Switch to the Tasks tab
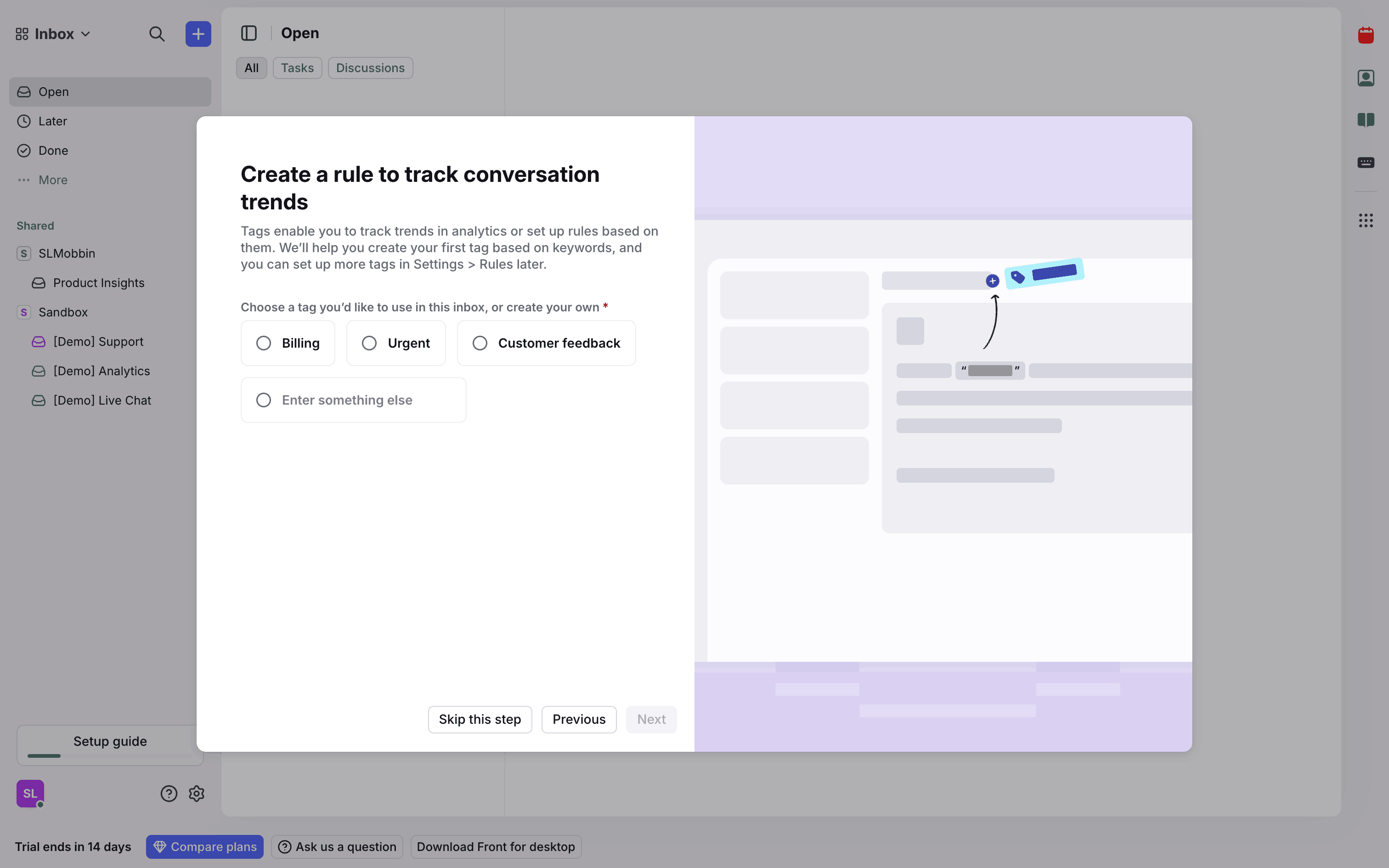 [297, 68]
